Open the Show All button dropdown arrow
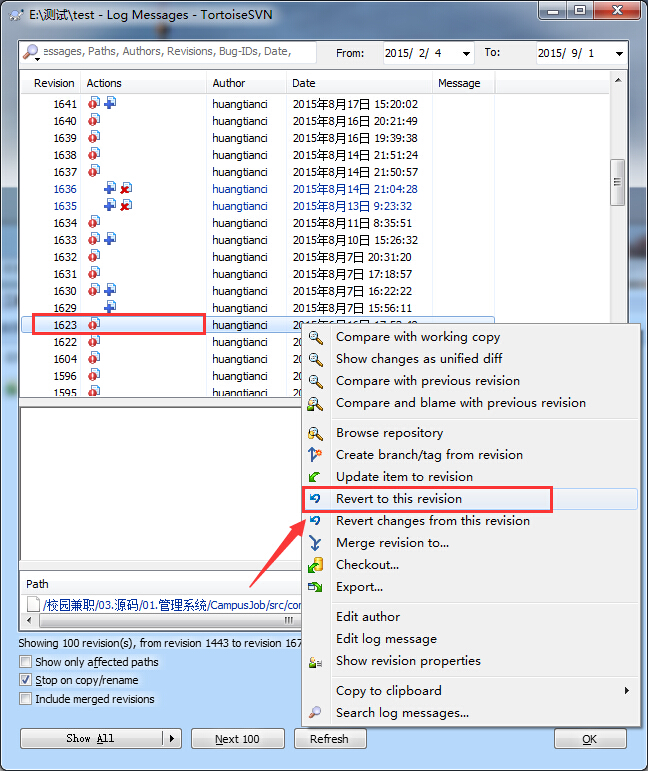 pos(172,739)
